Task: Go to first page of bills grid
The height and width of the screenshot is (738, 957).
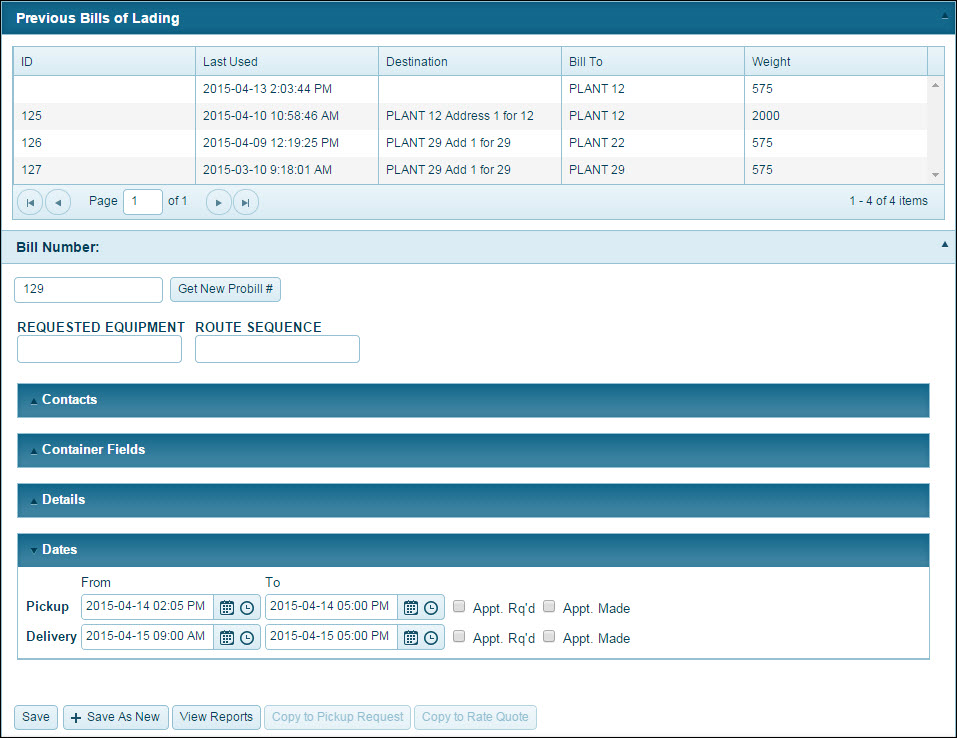Action: [30, 202]
